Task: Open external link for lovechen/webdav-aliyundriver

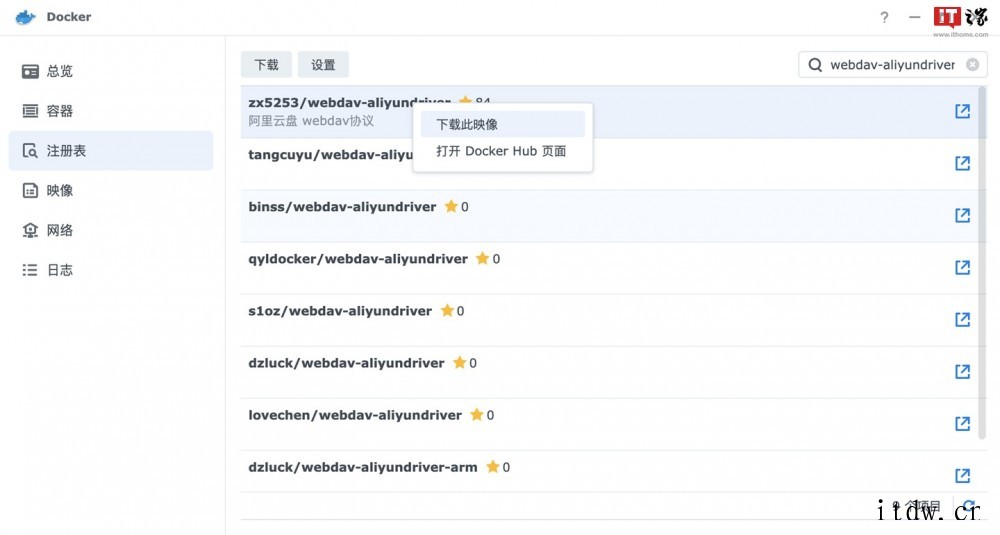Action: (x=962, y=423)
